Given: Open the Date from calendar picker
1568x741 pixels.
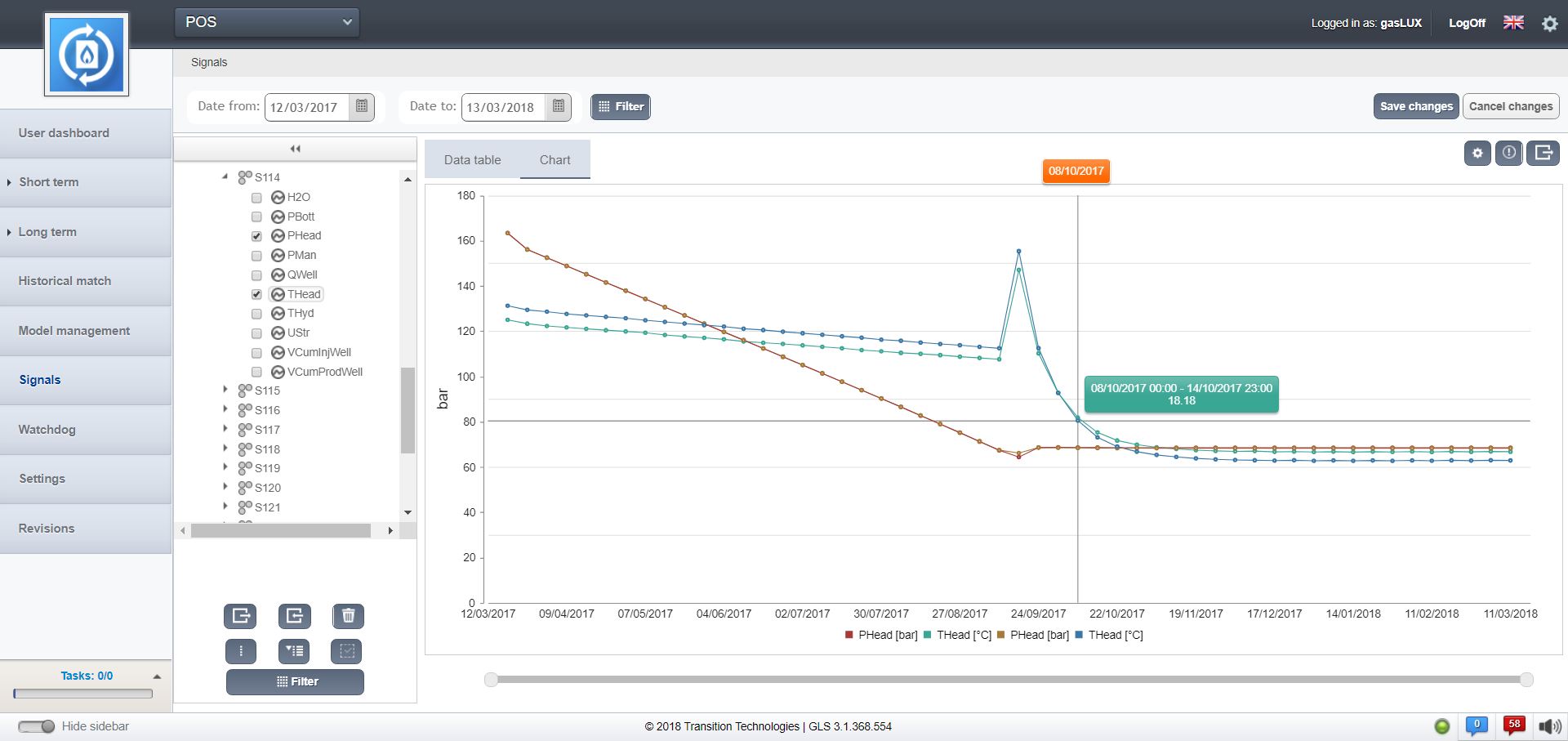Looking at the screenshot, I should (362, 107).
